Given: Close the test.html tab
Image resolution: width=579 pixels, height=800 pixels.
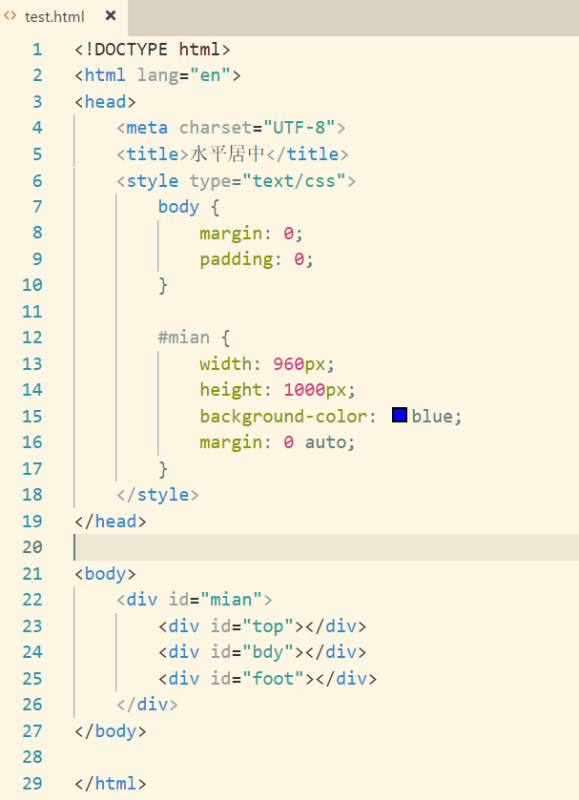Looking at the screenshot, I should (x=110, y=16).
